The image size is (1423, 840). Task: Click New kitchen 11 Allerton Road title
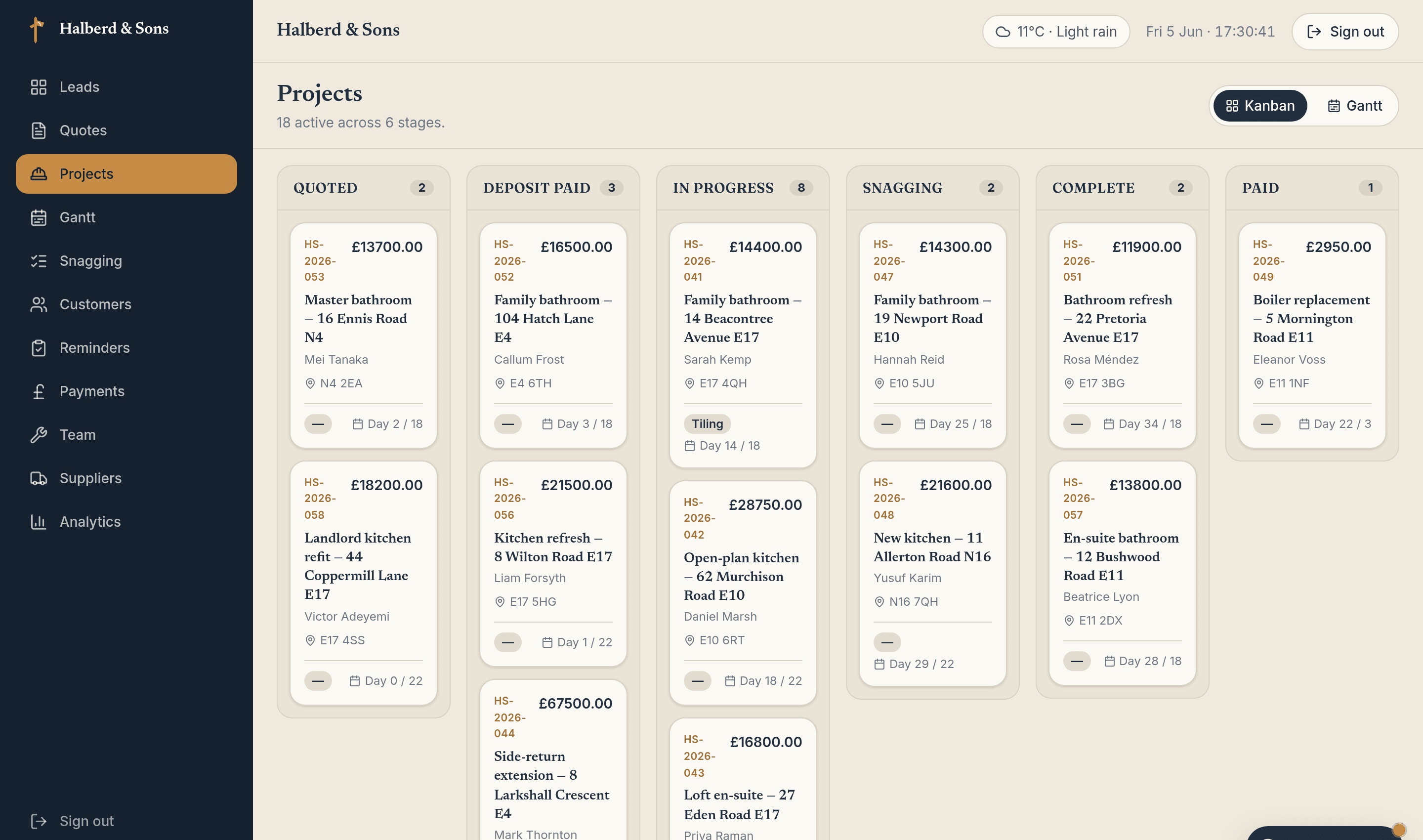[x=932, y=547]
